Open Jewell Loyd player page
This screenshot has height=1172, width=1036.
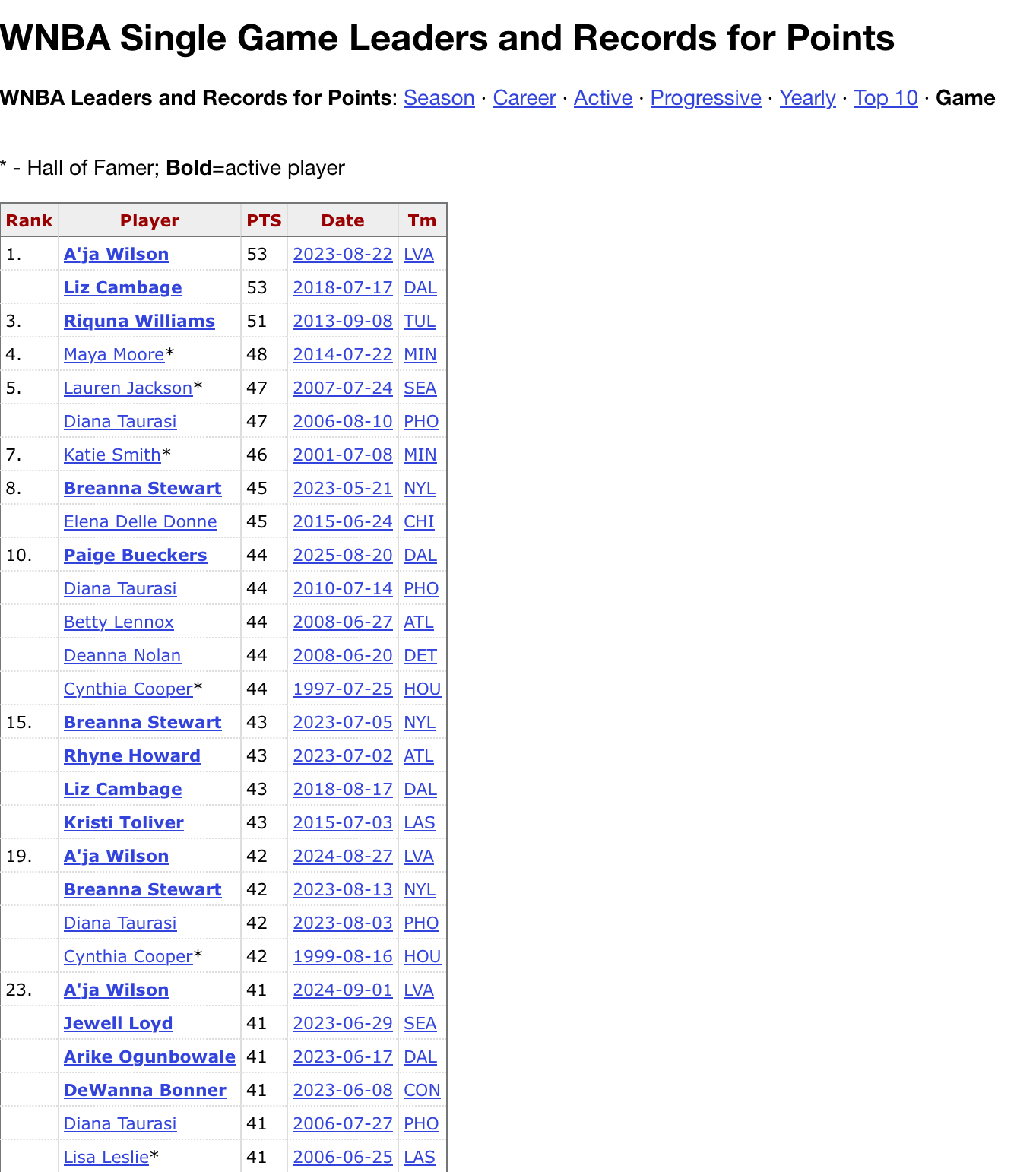119,1023
